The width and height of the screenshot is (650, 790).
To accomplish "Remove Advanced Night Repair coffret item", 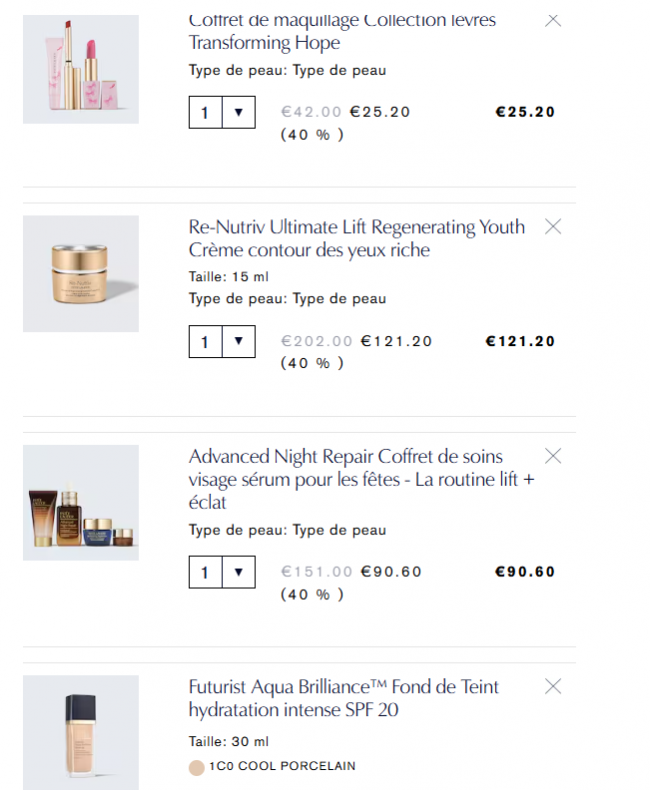I will [x=553, y=457].
